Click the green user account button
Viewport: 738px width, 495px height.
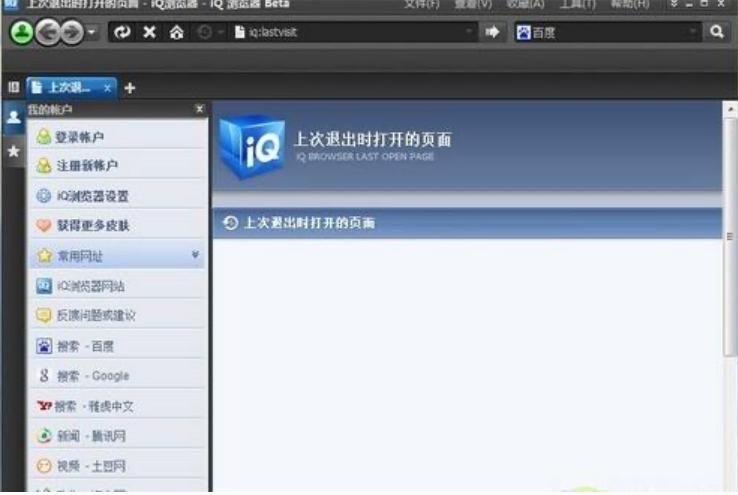coord(22,32)
